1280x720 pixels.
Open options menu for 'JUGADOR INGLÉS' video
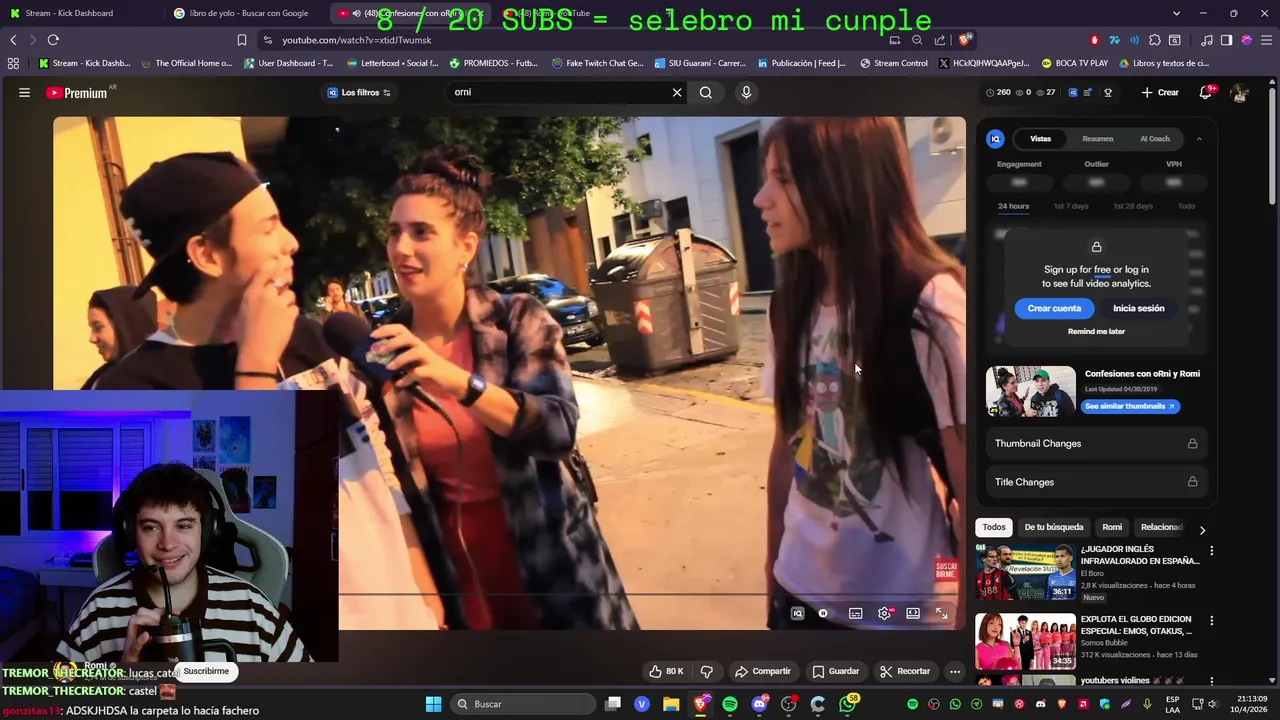(x=1212, y=550)
